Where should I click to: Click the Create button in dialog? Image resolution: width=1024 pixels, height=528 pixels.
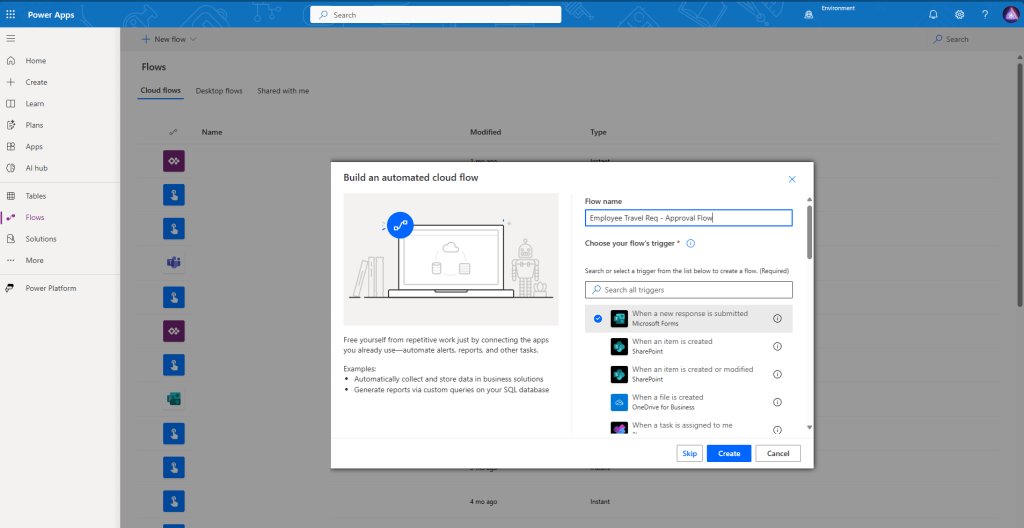coord(729,453)
